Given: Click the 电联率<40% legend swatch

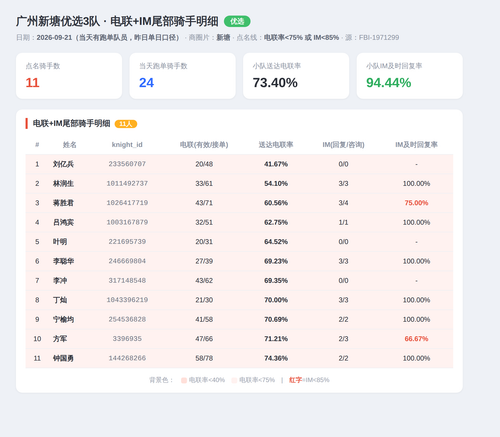Looking at the screenshot, I should click(184, 380).
